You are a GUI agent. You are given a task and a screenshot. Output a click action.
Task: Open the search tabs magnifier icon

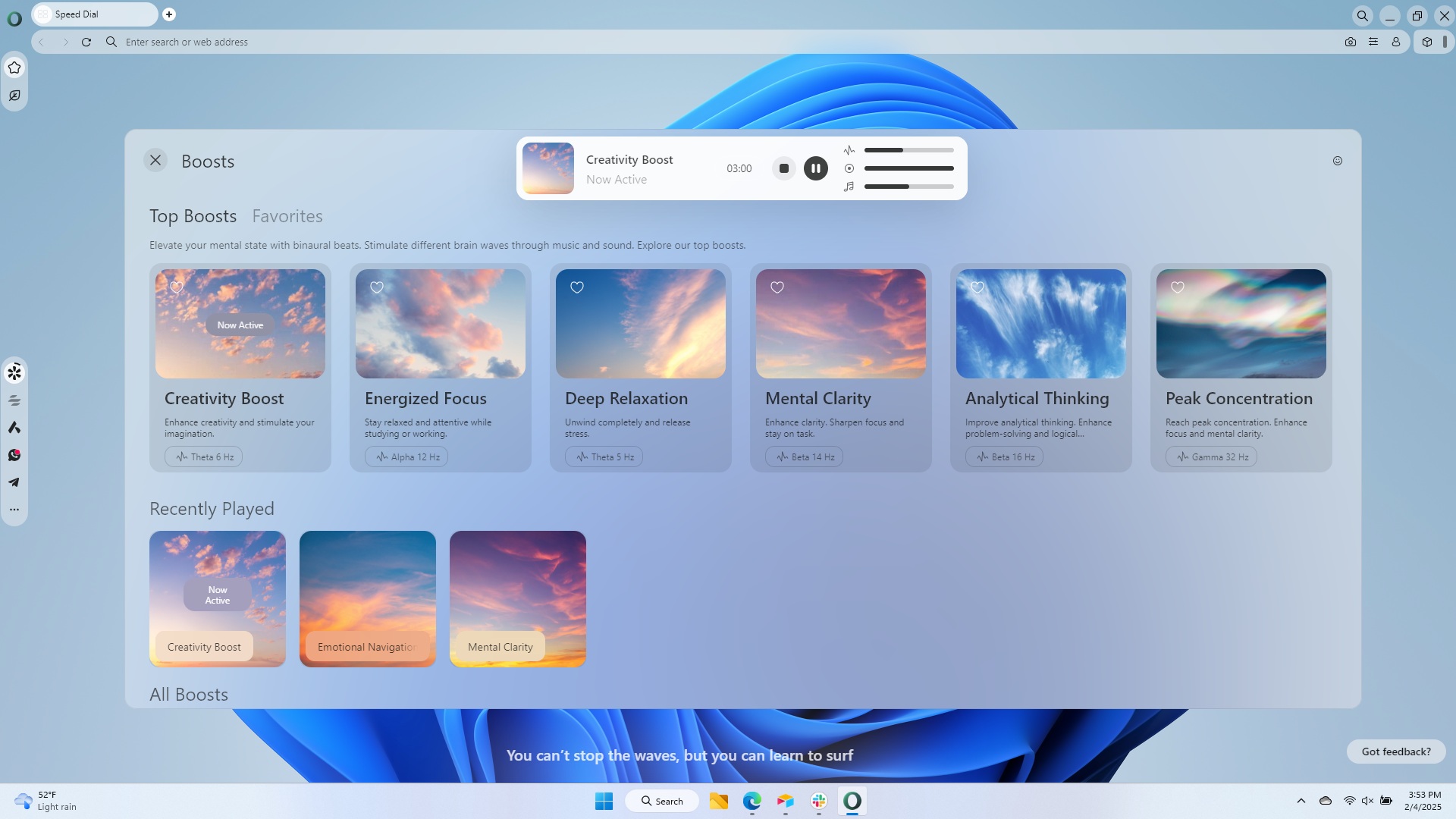[1363, 15]
